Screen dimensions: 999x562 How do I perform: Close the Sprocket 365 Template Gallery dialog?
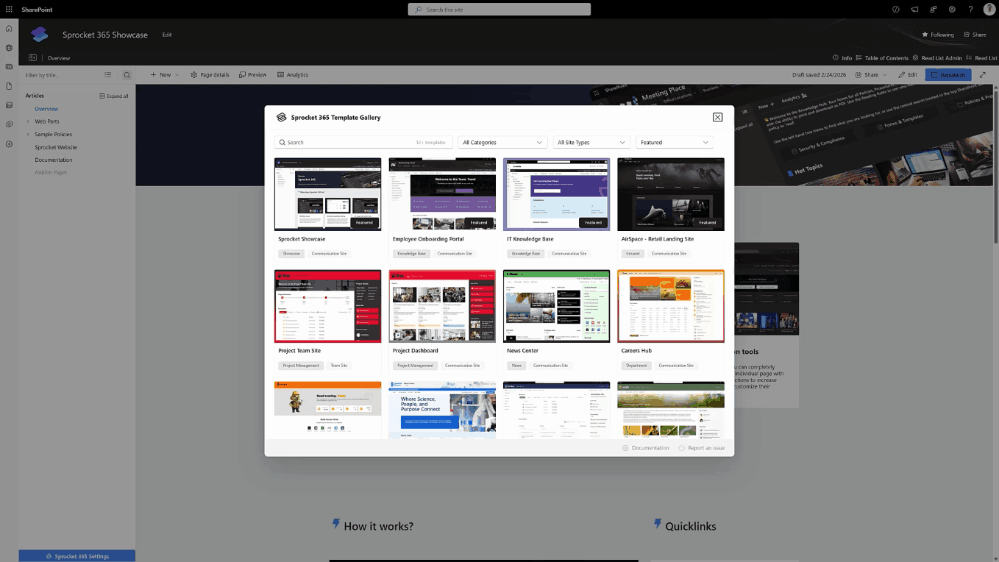pos(717,117)
